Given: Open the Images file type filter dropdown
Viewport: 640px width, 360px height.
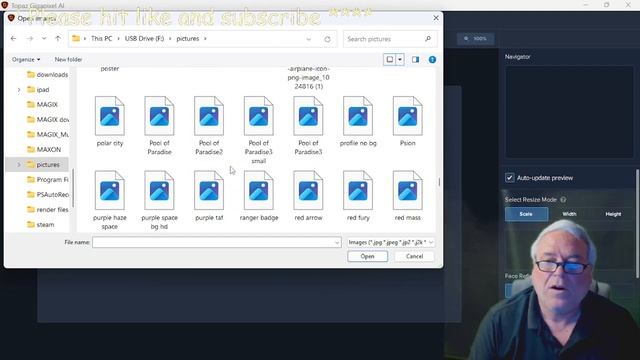Looking at the screenshot, I should coord(391,242).
